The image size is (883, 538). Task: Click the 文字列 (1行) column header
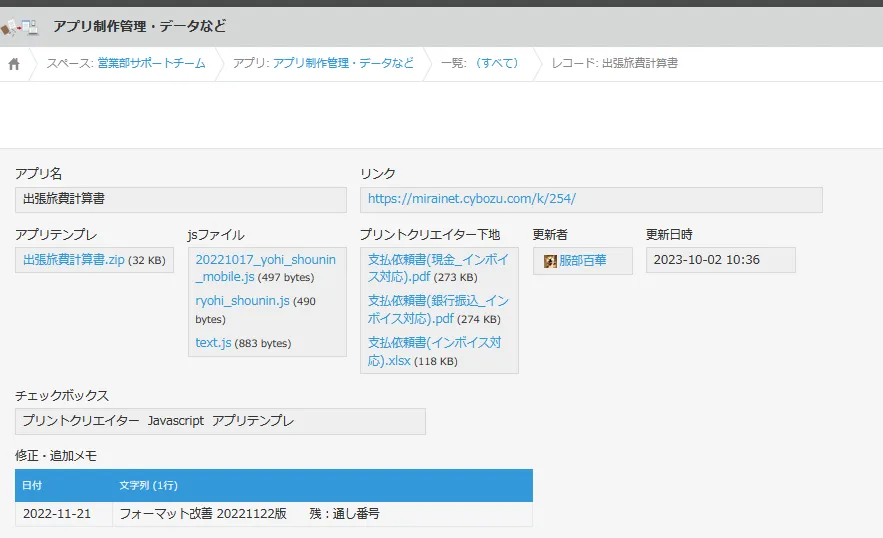[x=148, y=486]
